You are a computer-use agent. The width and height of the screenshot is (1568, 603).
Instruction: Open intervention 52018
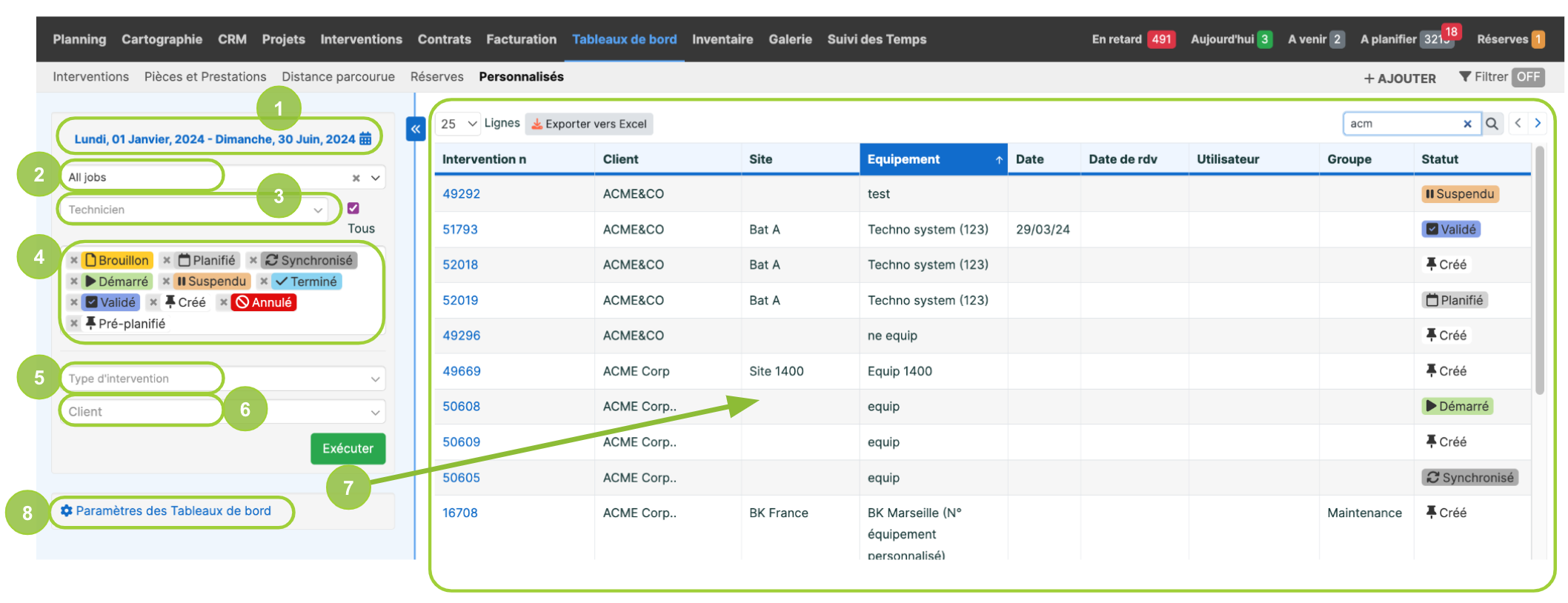[460, 264]
